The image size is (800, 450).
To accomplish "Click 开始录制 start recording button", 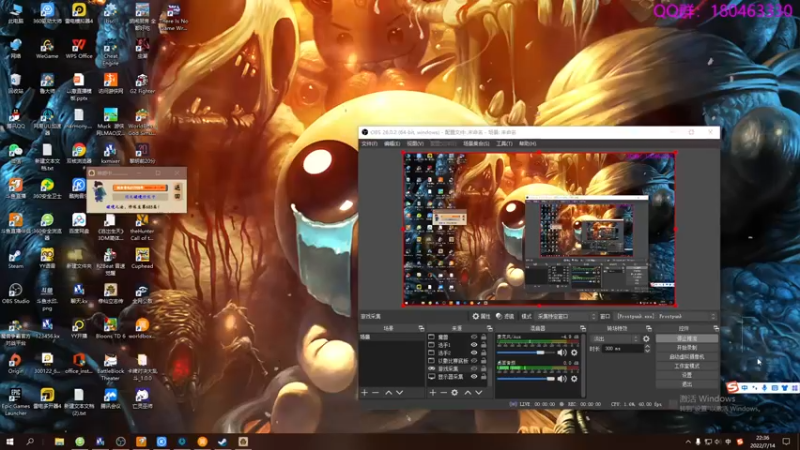I will 687,347.
